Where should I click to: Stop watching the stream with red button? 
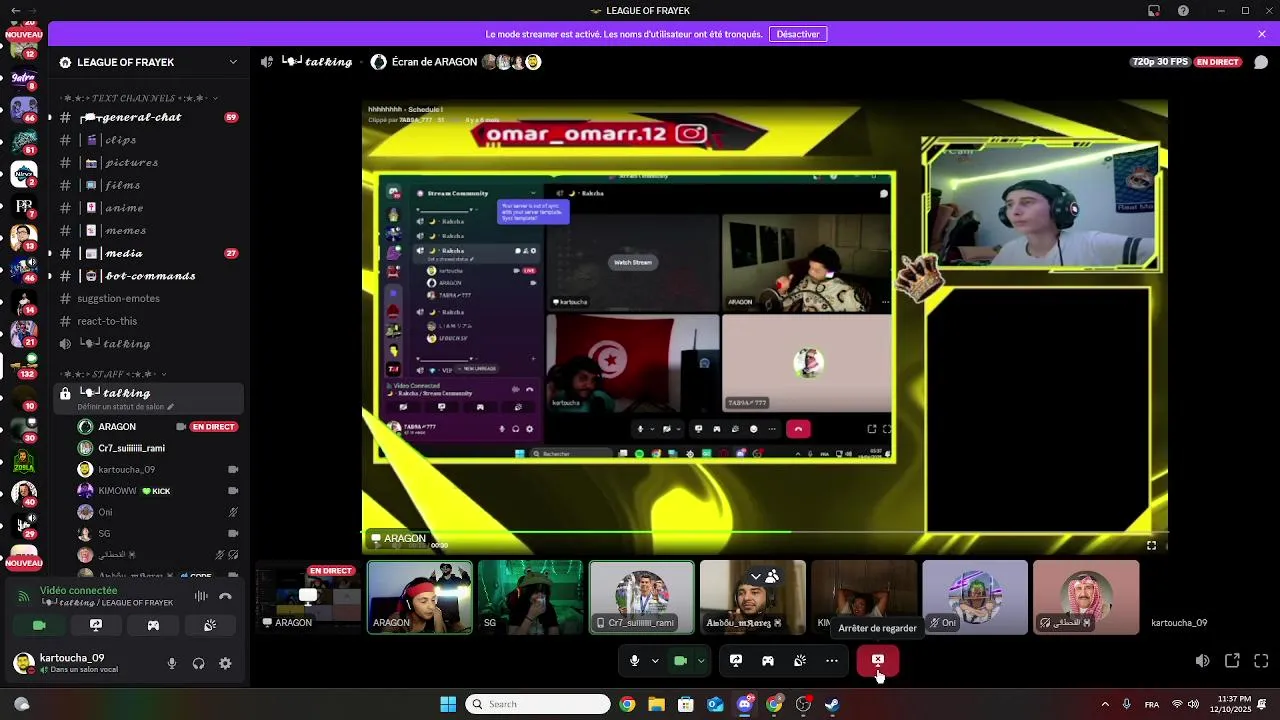[877, 660]
